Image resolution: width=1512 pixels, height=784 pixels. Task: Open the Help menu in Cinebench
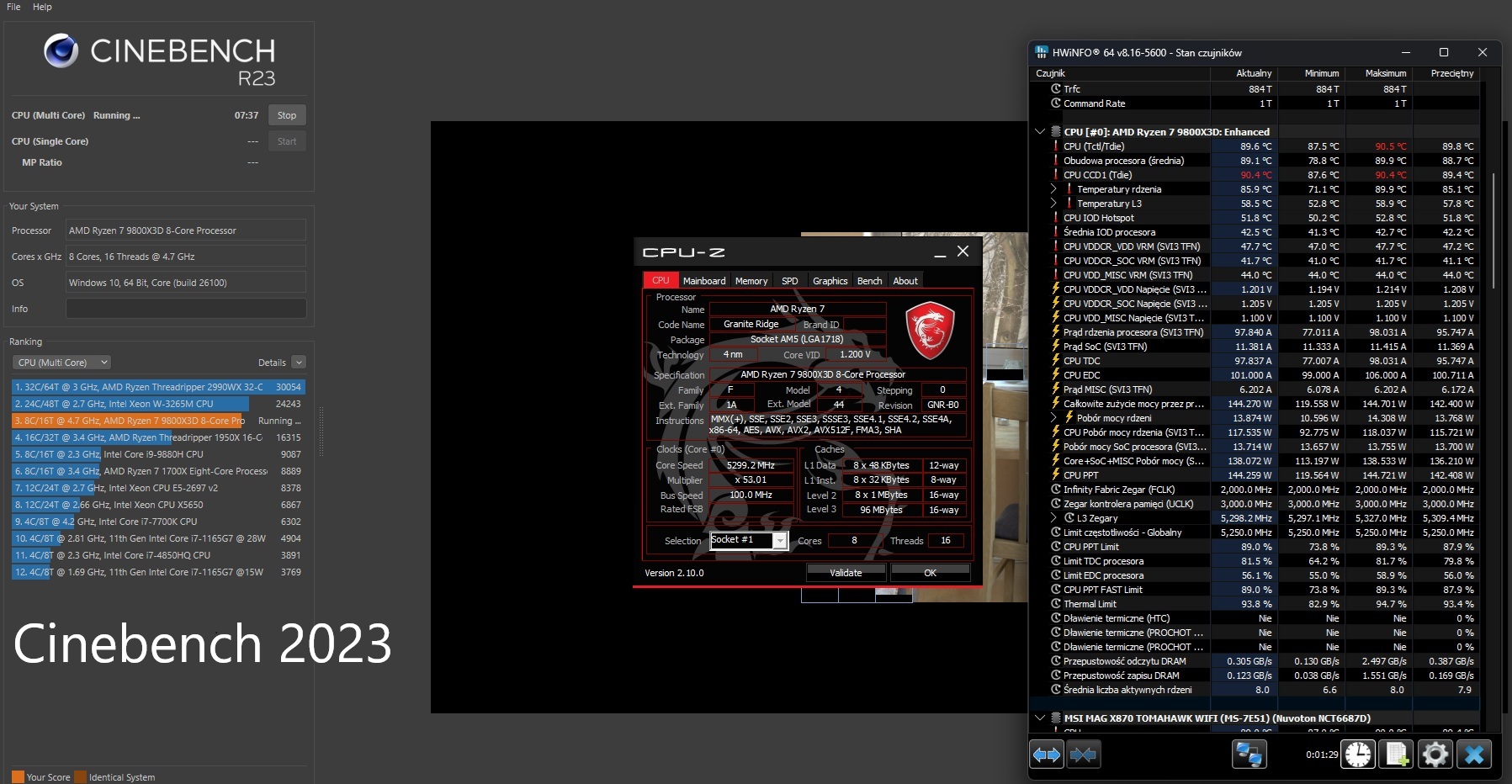(x=42, y=7)
